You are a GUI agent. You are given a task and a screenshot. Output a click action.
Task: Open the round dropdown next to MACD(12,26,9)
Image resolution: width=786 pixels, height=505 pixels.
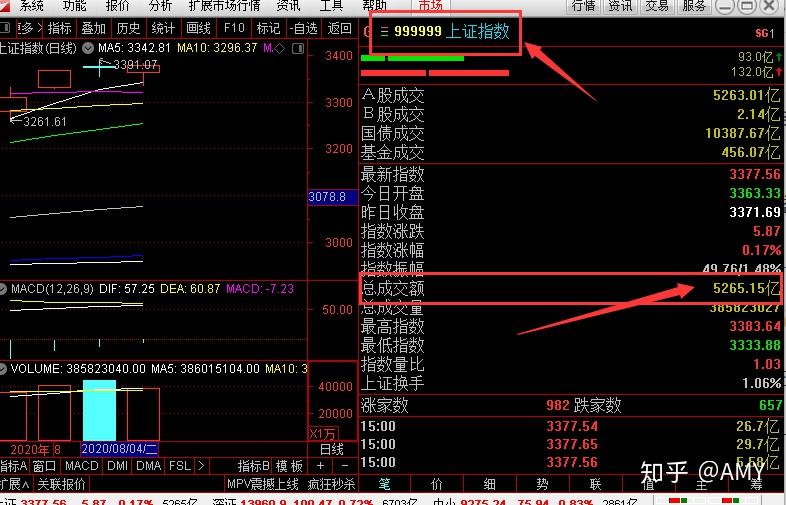coord(3,289)
